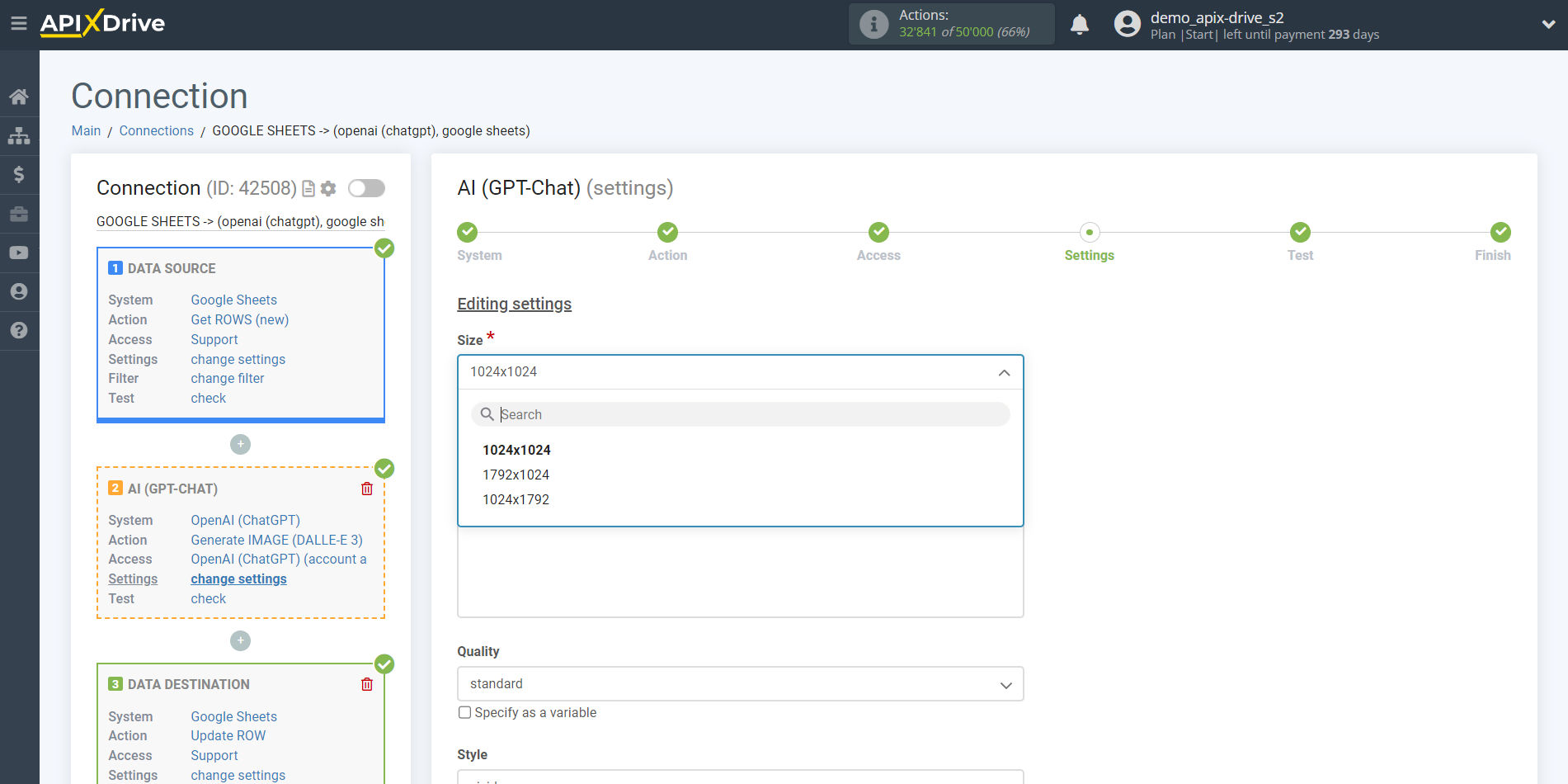Open data source check test link
The image size is (1568, 784).
[208, 398]
